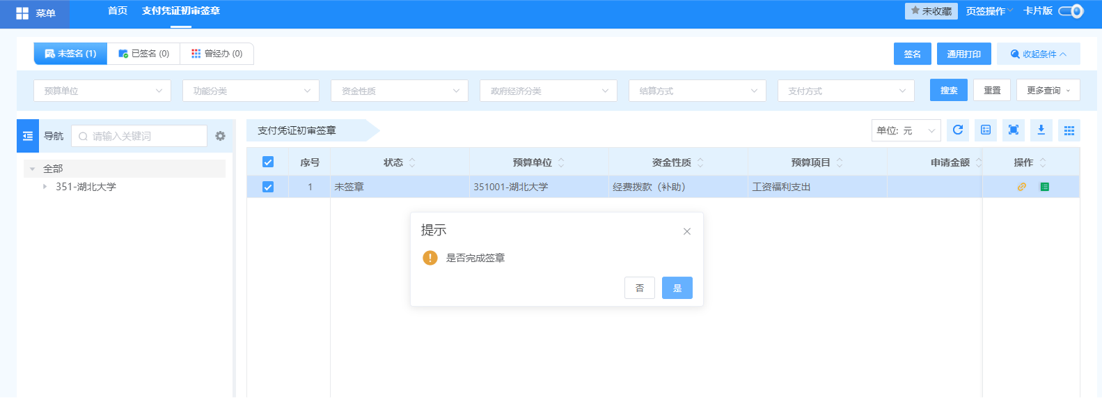
Task: Click the 签名 button
Action: click(912, 53)
